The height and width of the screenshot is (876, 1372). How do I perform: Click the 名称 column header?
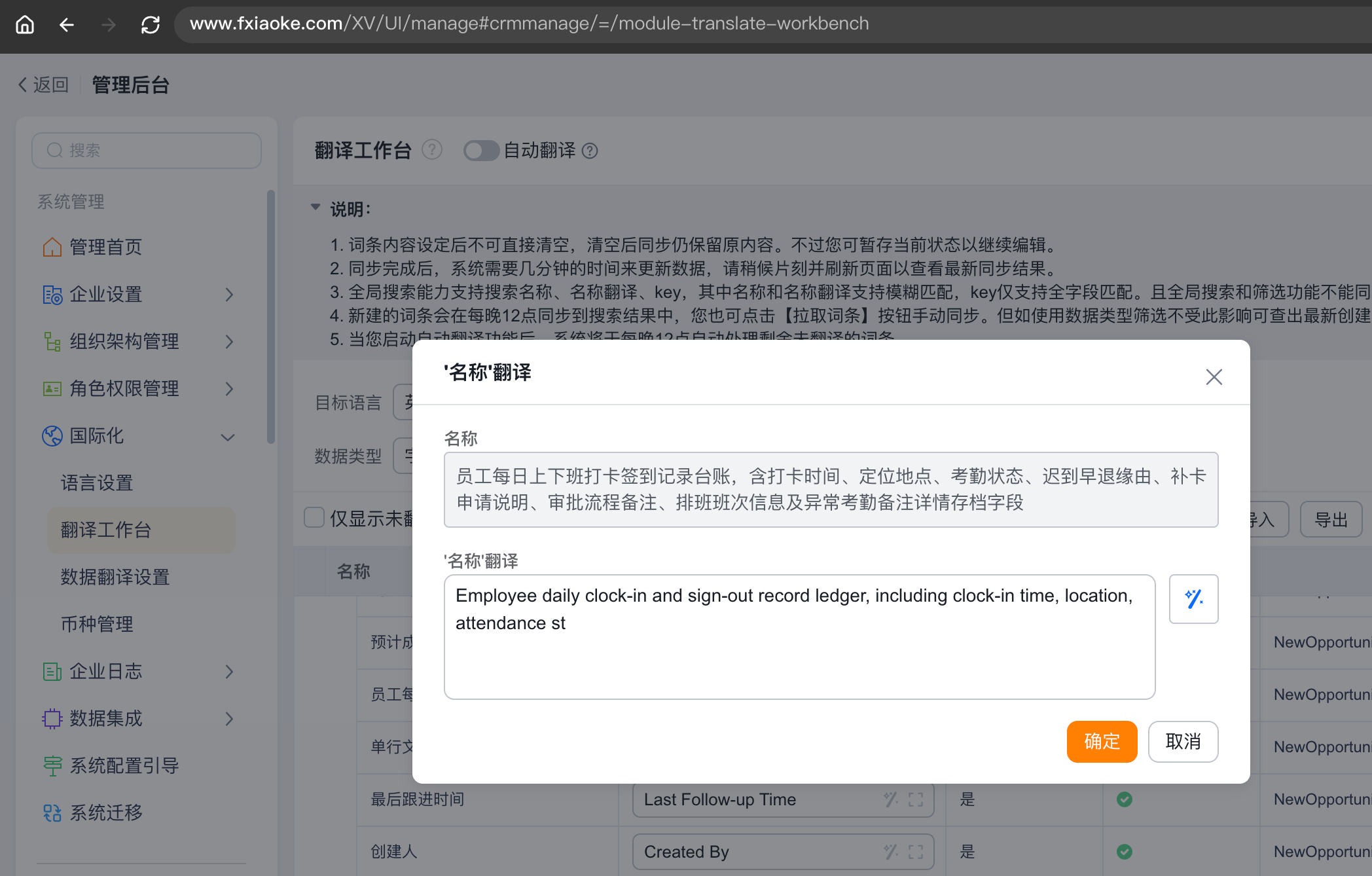(353, 572)
